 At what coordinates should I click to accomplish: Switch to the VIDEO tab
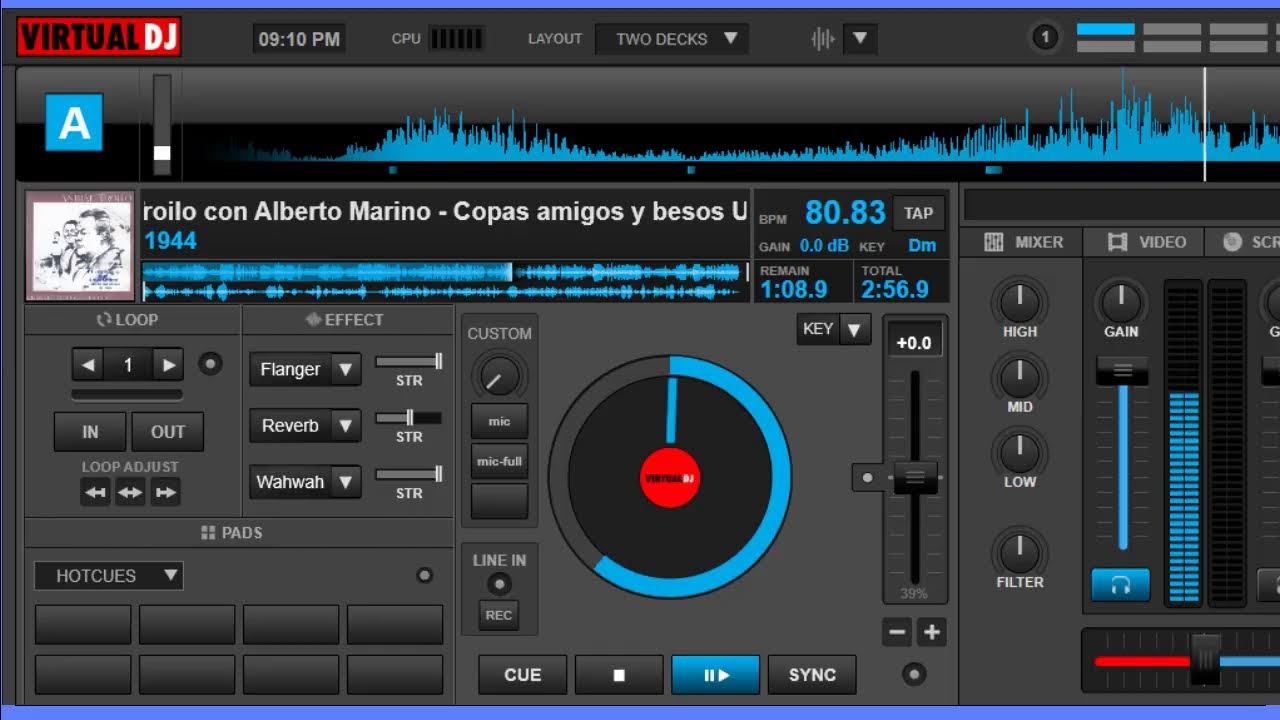(x=1147, y=242)
